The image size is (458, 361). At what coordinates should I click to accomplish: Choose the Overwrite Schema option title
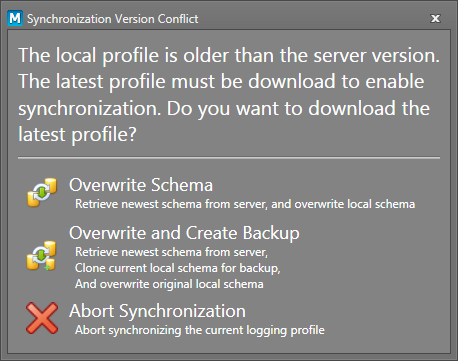click(x=141, y=185)
